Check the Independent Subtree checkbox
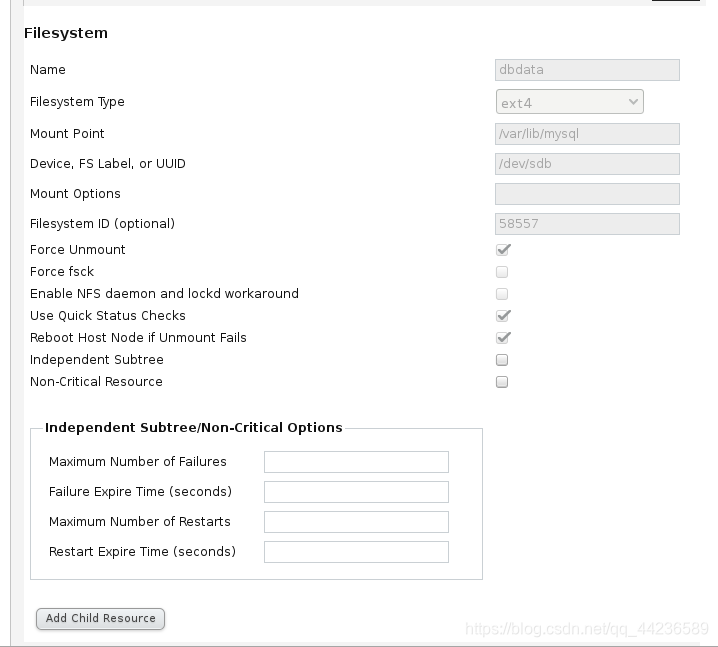The width and height of the screenshot is (718, 647). [502, 360]
